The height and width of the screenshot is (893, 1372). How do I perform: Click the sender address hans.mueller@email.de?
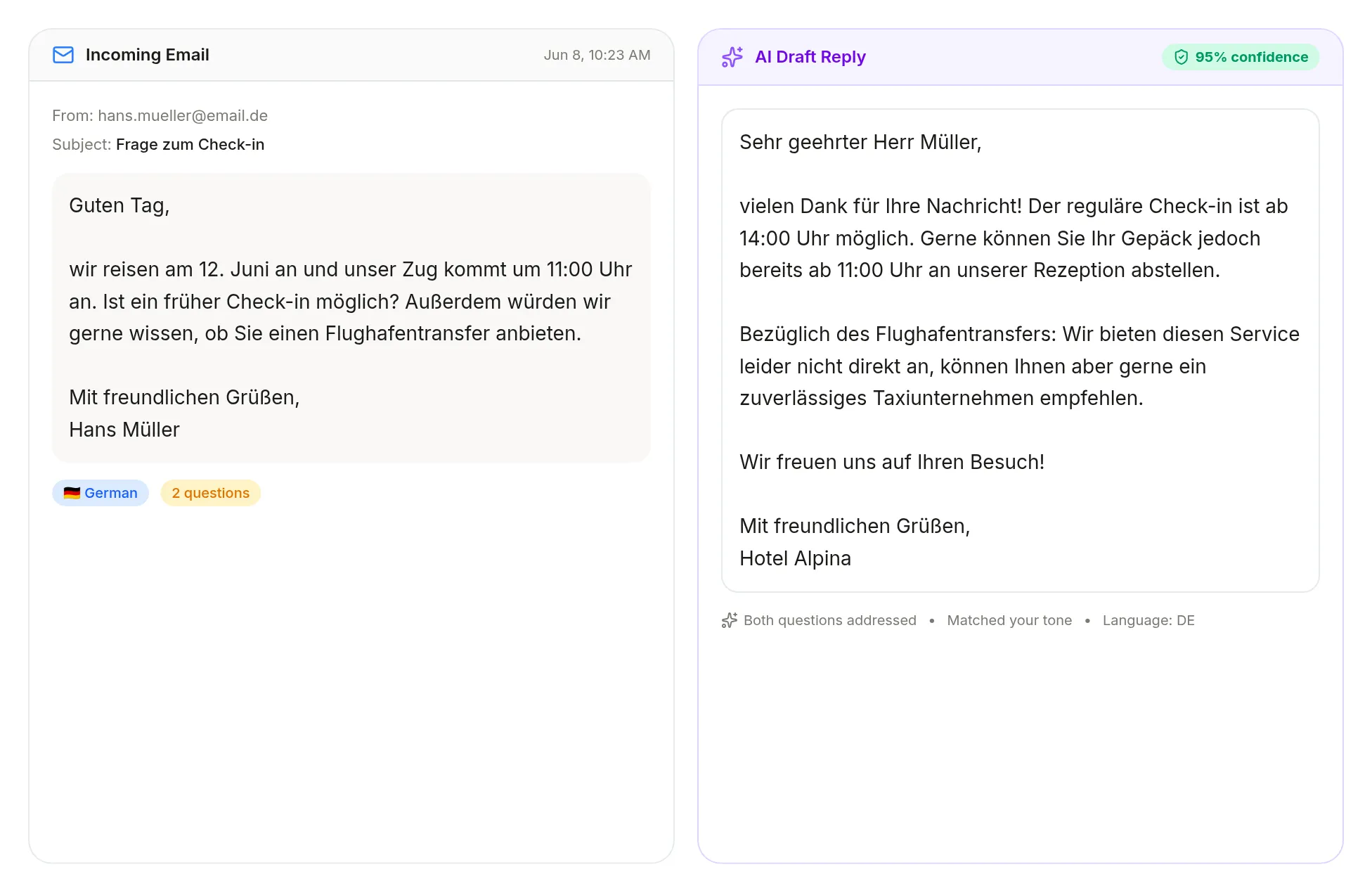(x=183, y=115)
